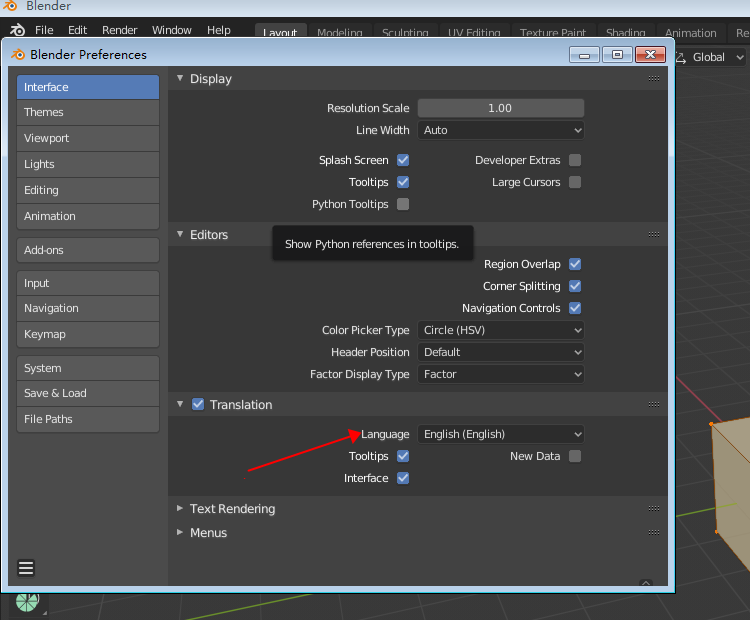
Task: Click the Text Rendering panel grip icon
Action: (653, 509)
